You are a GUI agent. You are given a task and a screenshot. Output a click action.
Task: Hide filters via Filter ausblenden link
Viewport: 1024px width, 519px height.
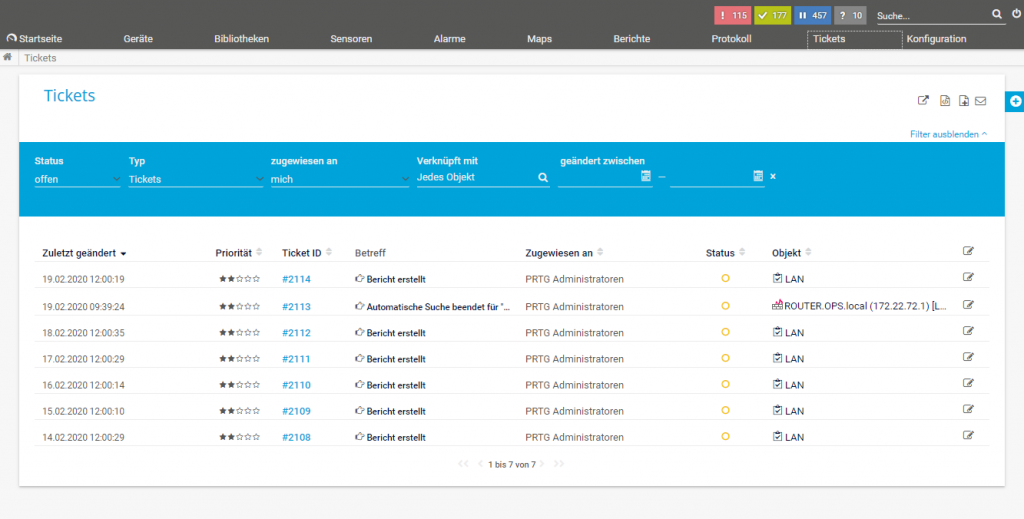(948, 134)
